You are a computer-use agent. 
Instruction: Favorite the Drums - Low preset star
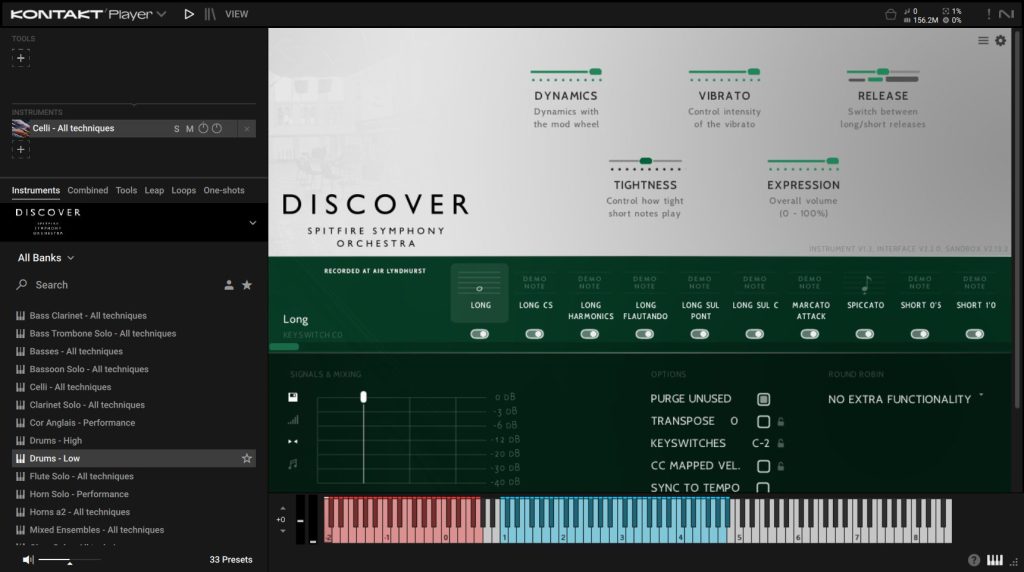pyautogui.click(x=247, y=458)
